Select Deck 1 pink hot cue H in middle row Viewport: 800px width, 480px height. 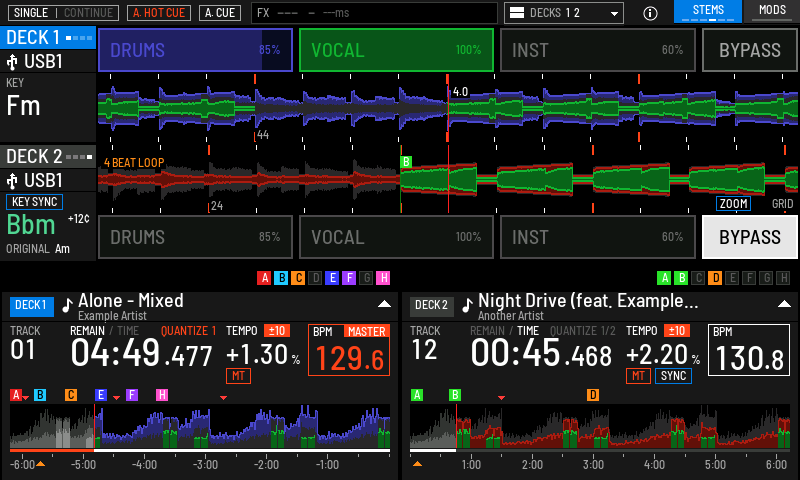[x=383, y=278]
